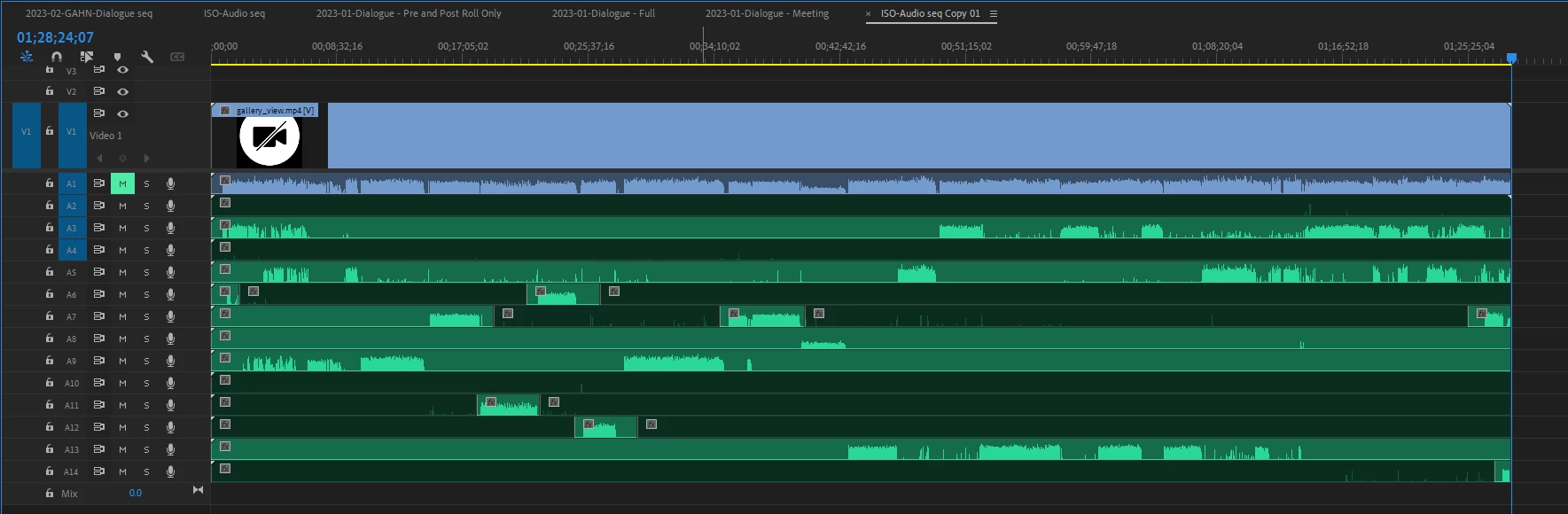
Task: Toggle track targeting for A1
Action: (72, 183)
